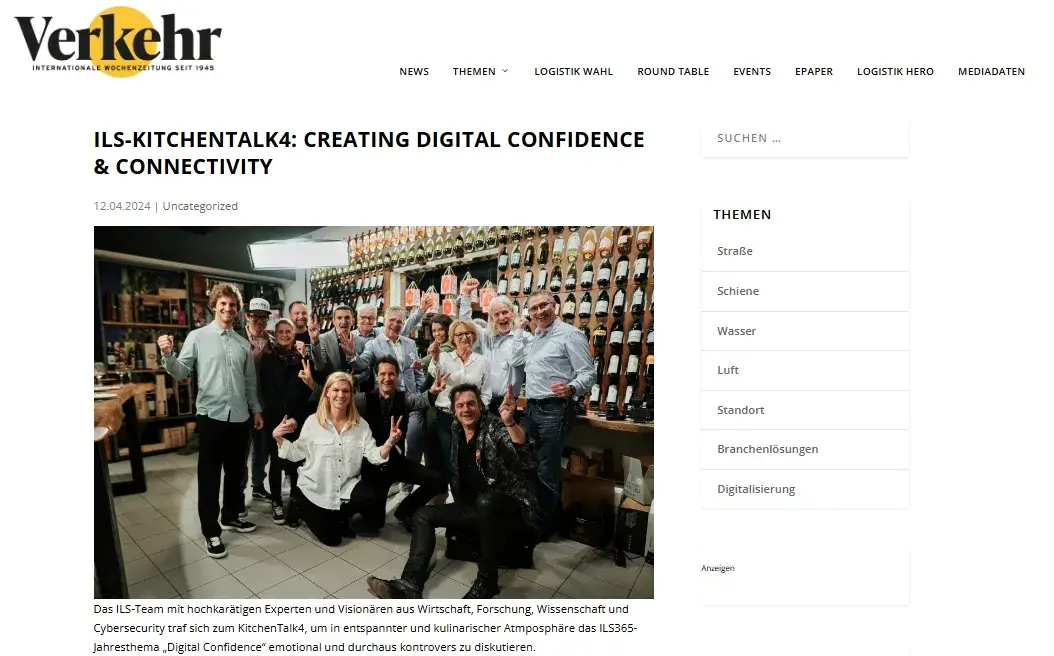
Task: Open Mediadaten from the navigation
Action: click(991, 71)
